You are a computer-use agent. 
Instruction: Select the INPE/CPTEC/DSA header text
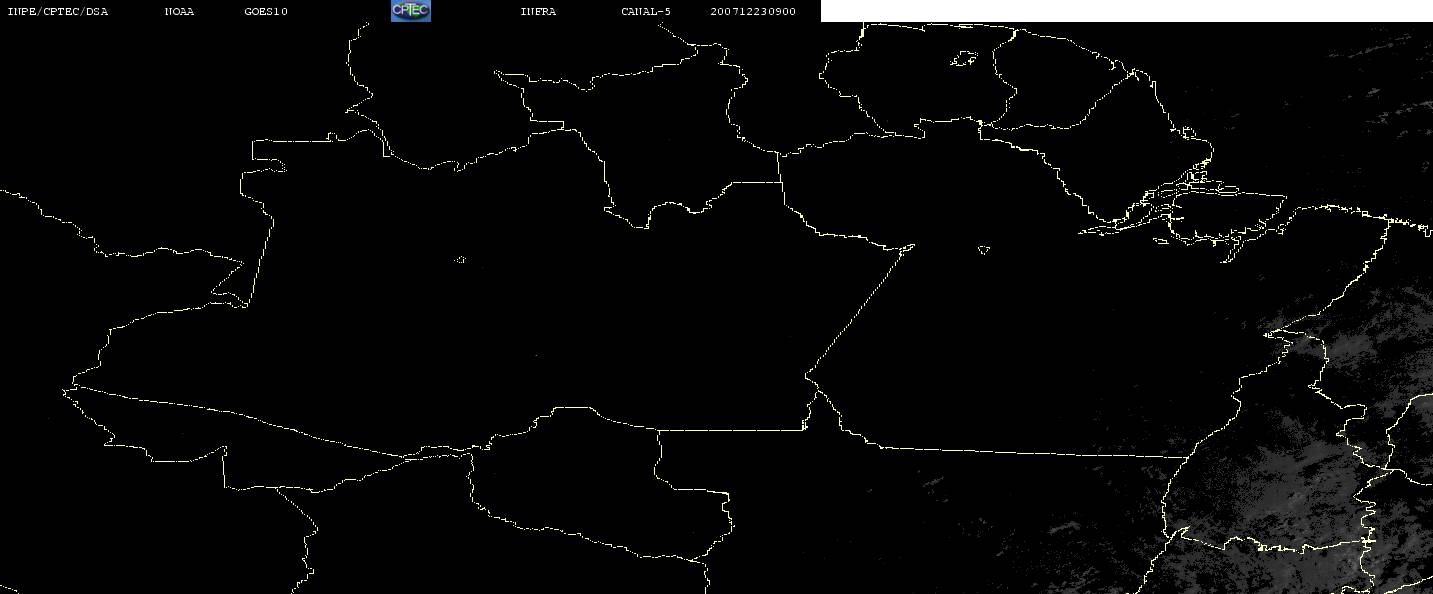[57, 12]
